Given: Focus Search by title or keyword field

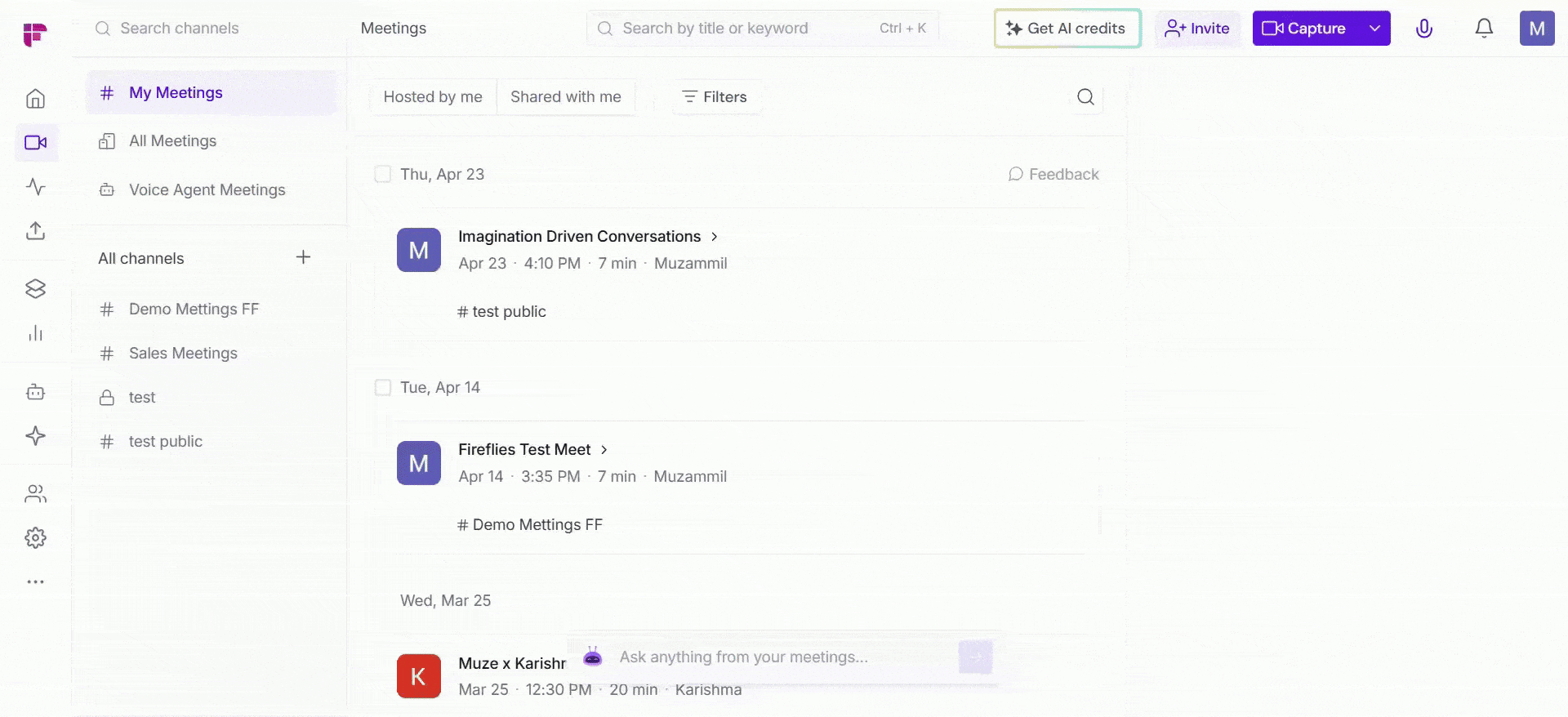Looking at the screenshot, I should click(x=763, y=29).
